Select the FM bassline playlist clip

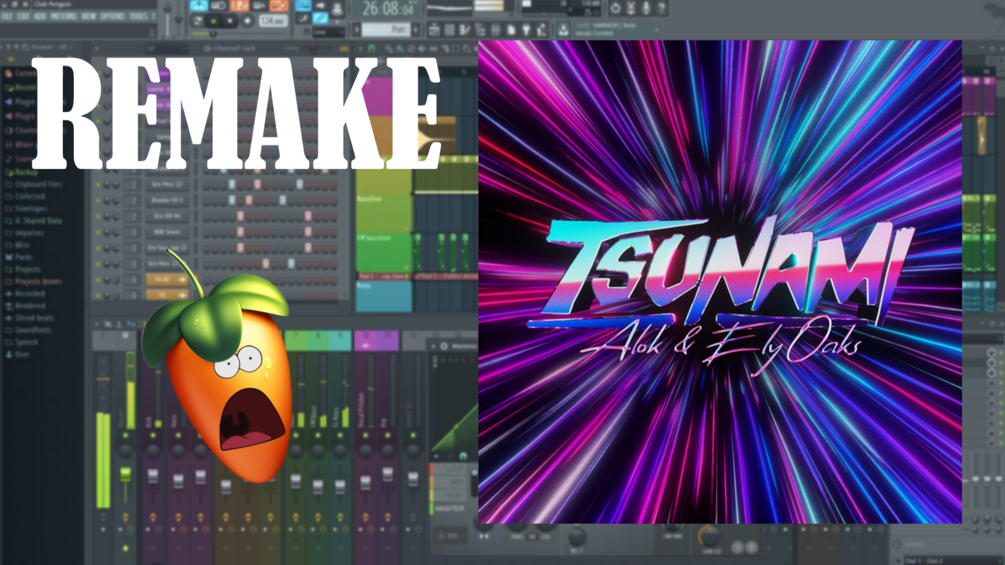click(x=384, y=252)
